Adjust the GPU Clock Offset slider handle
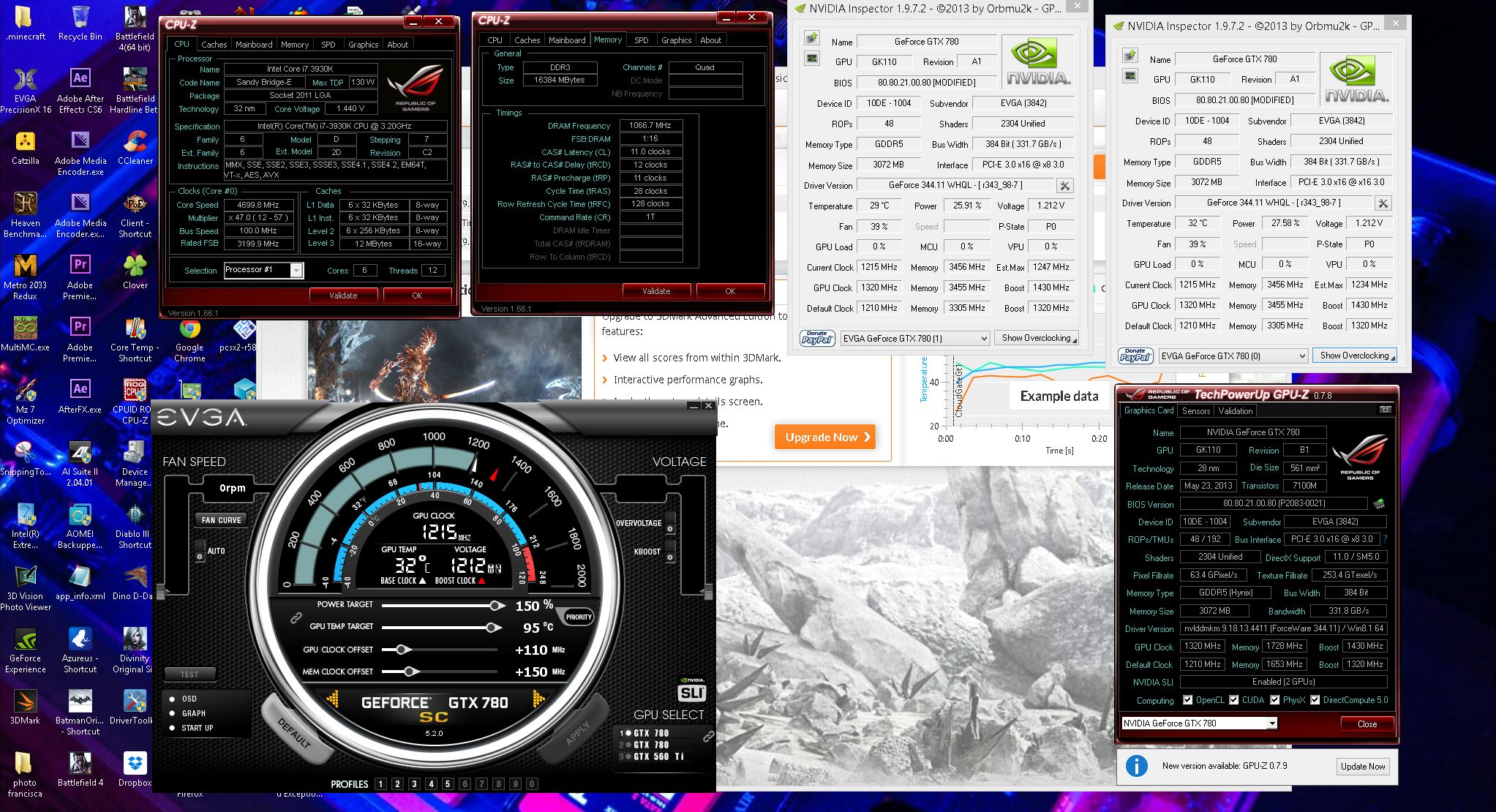 coord(402,650)
